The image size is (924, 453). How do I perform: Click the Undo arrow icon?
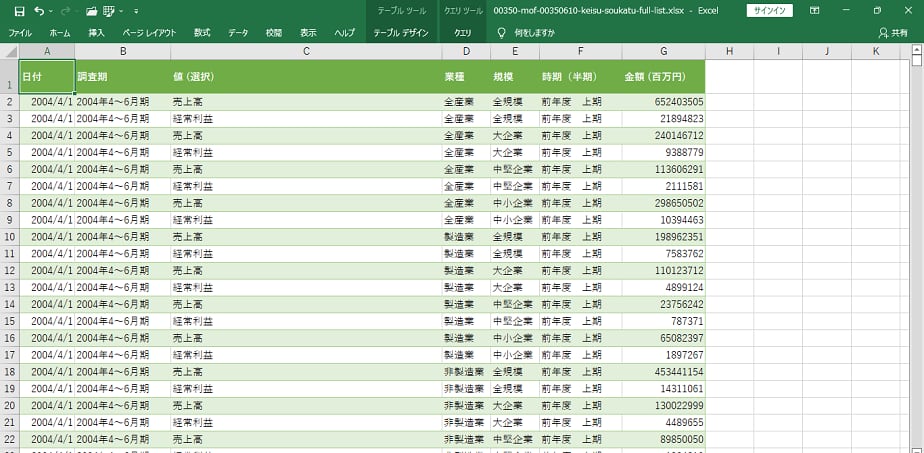coord(39,10)
